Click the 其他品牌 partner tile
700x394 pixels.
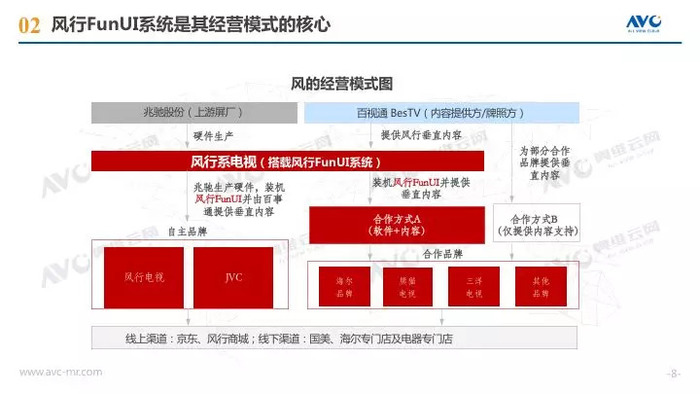(x=541, y=286)
